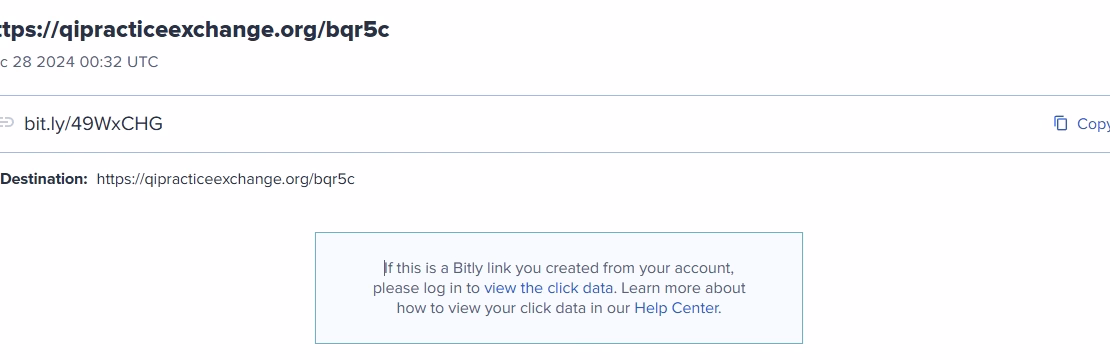This screenshot has height=360, width=1110.
Task: Click the destination URL qipracticeexchange.org/bqr5c below the short link
Action: tap(225, 179)
